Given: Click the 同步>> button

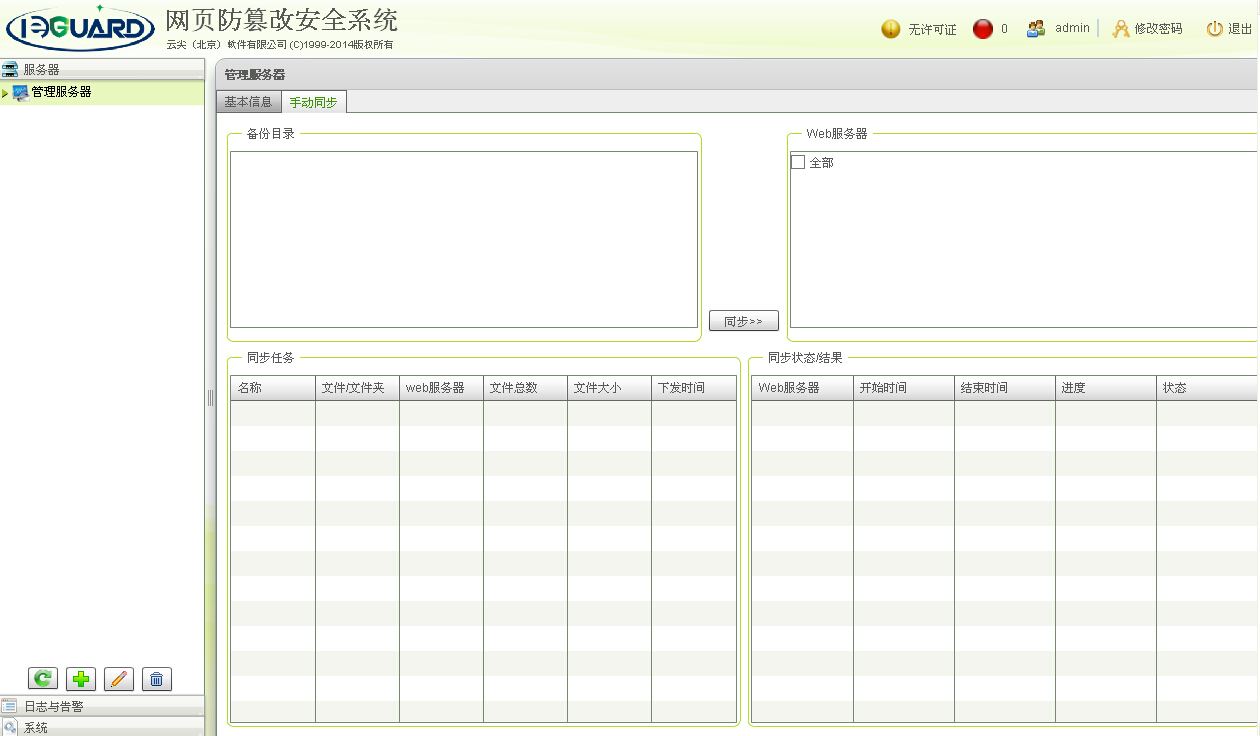Looking at the screenshot, I should click(744, 321).
